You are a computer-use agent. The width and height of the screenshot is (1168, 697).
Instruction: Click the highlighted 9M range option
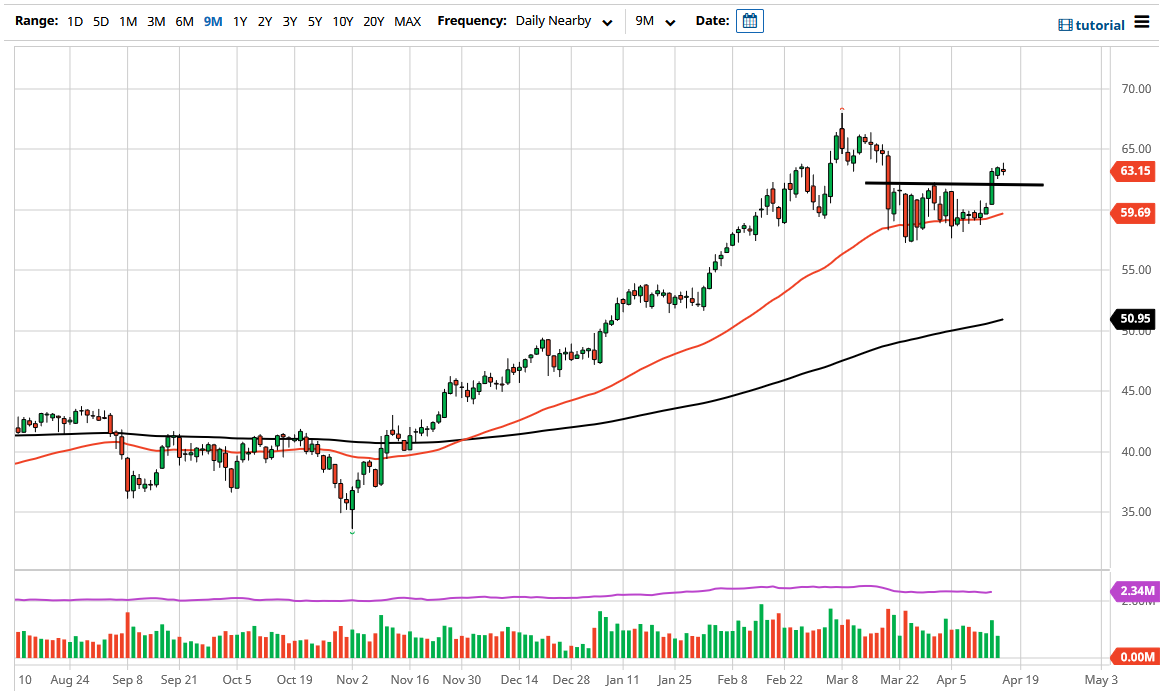[x=211, y=21]
